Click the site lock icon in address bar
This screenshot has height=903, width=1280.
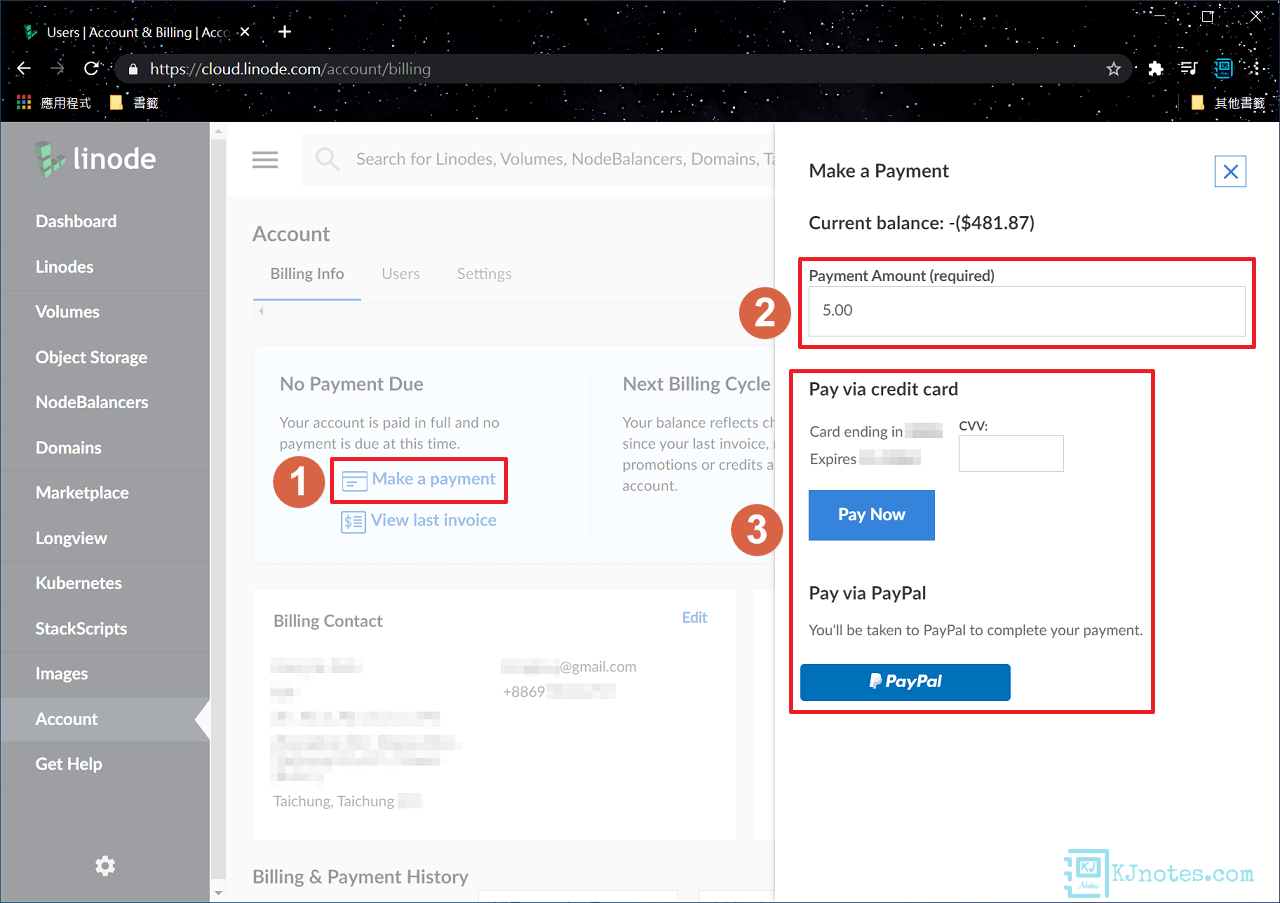pyautogui.click(x=133, y=69)
